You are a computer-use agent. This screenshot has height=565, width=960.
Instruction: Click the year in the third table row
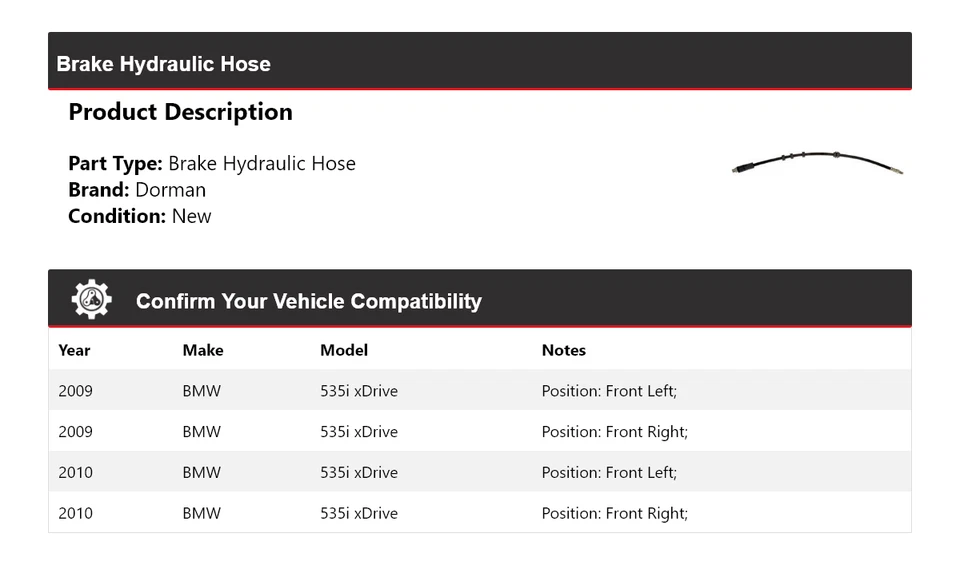click(75, 472)
